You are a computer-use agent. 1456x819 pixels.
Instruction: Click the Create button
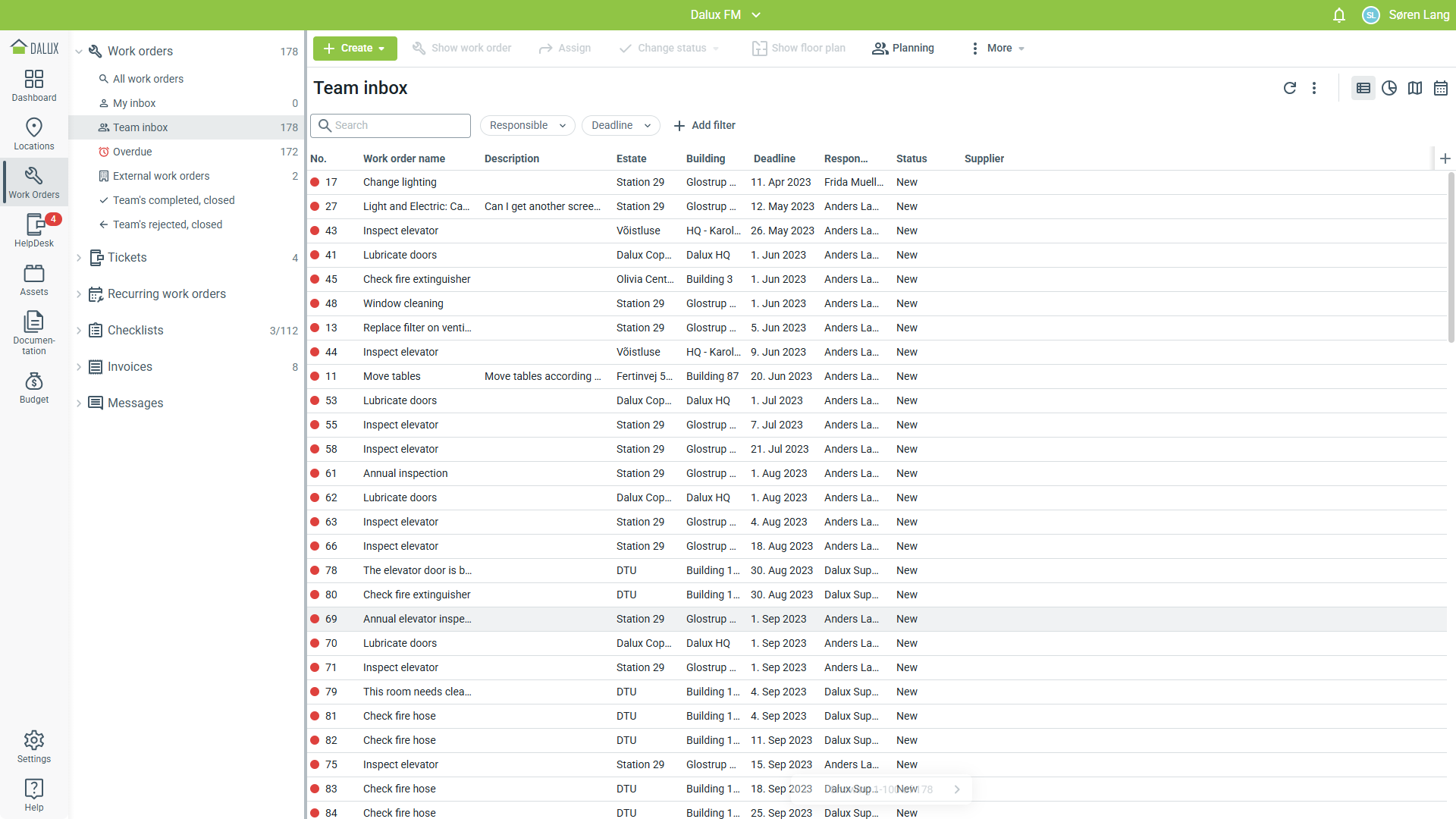354,48
